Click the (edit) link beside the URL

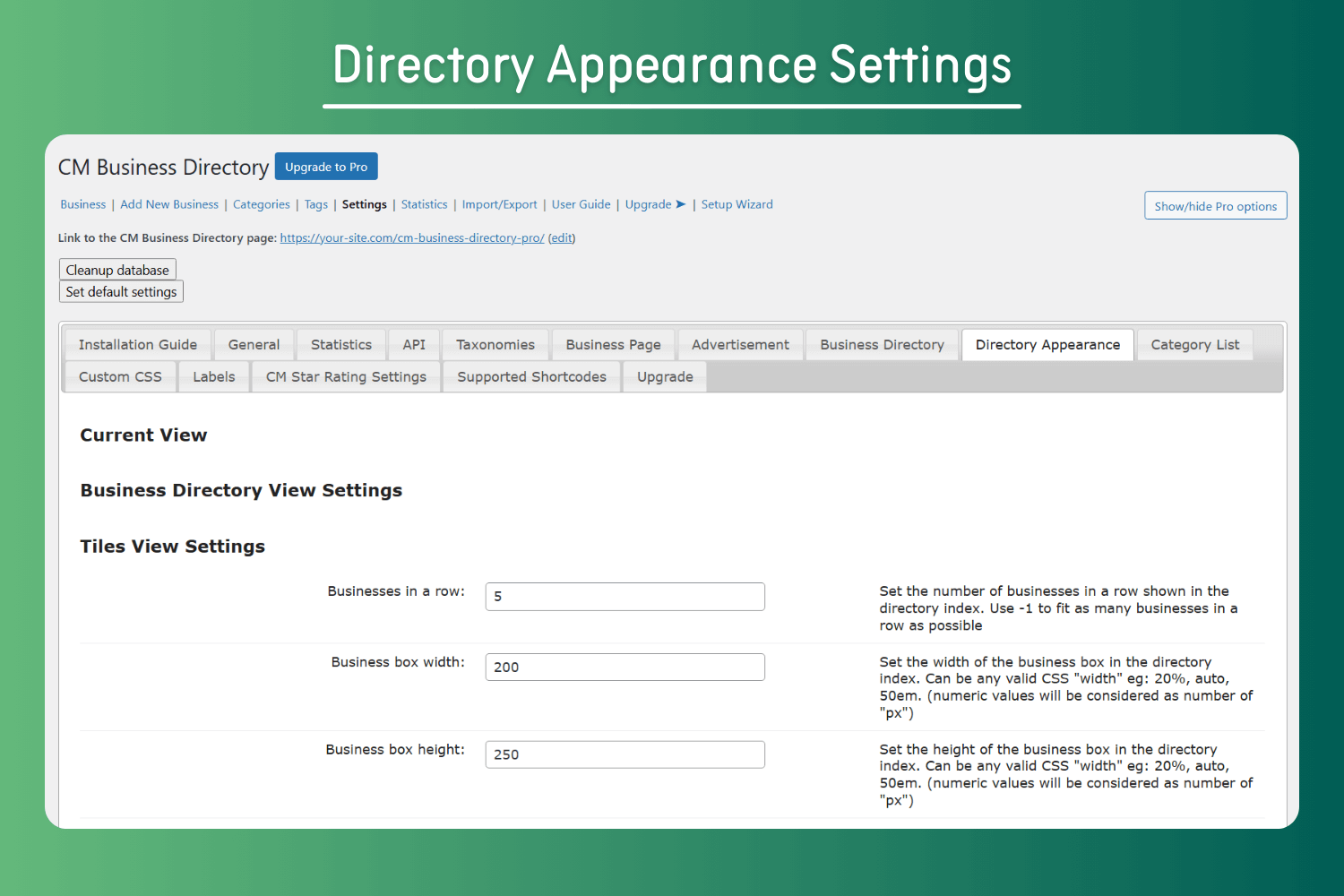[562, 237]
